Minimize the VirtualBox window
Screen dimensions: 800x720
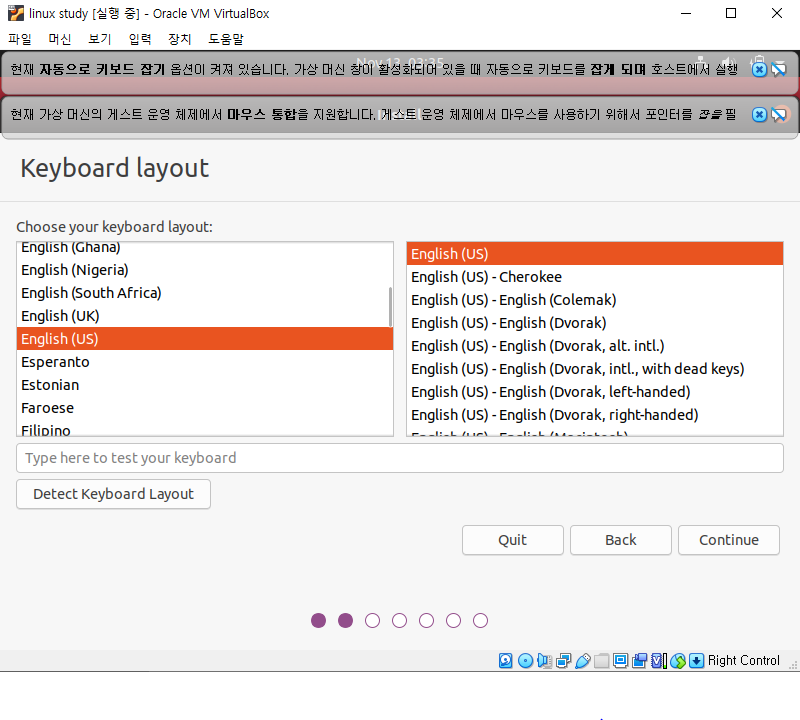point(686,13)
